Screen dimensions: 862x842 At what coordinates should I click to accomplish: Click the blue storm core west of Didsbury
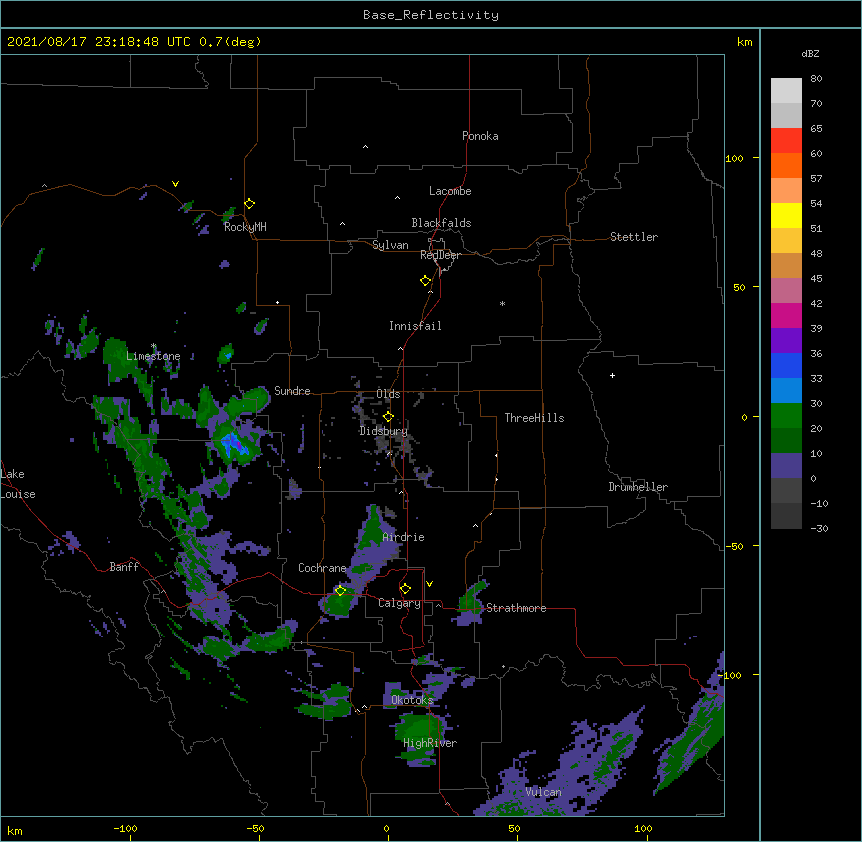tap(234, 444)
